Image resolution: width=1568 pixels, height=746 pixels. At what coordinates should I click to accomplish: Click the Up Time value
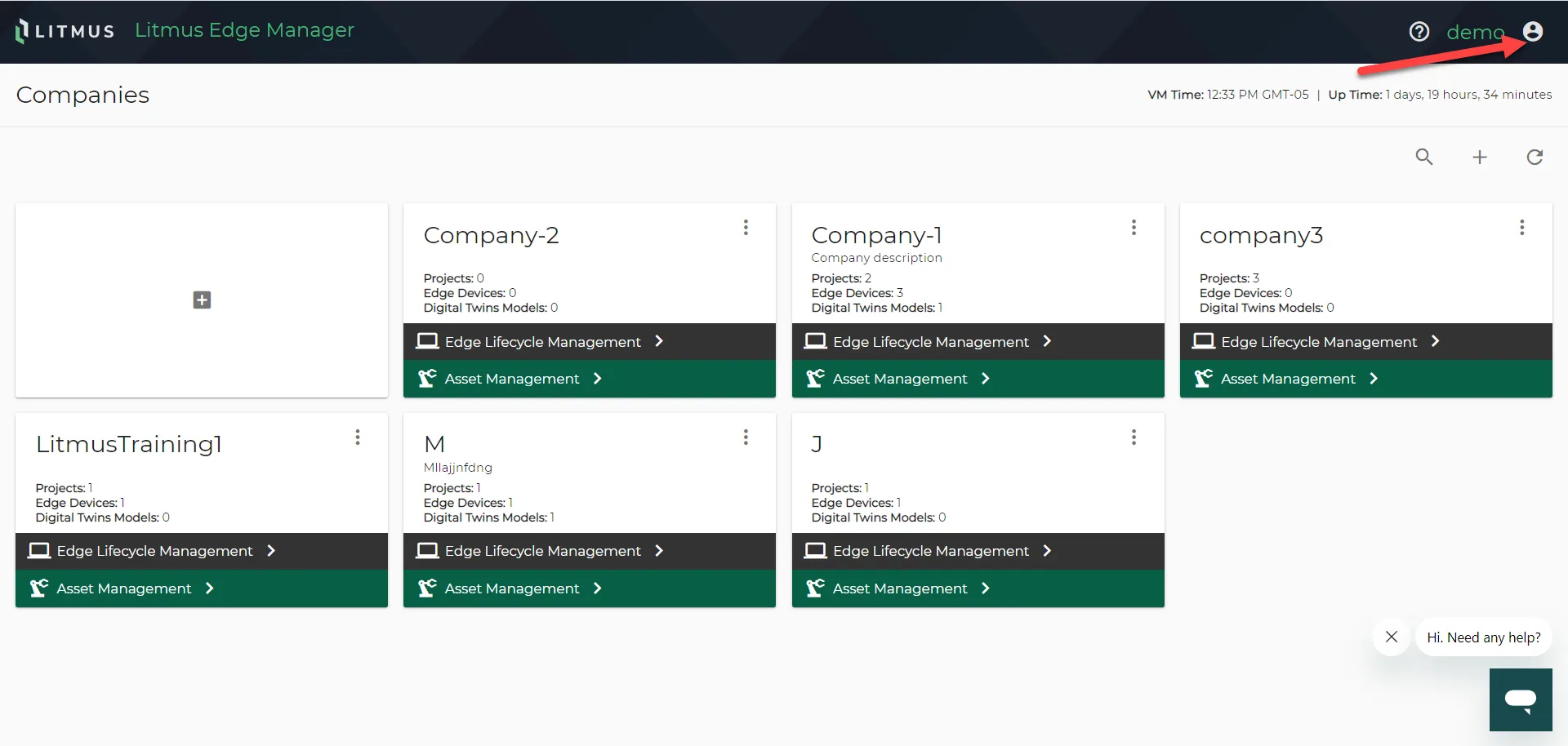pos(1468,95)
